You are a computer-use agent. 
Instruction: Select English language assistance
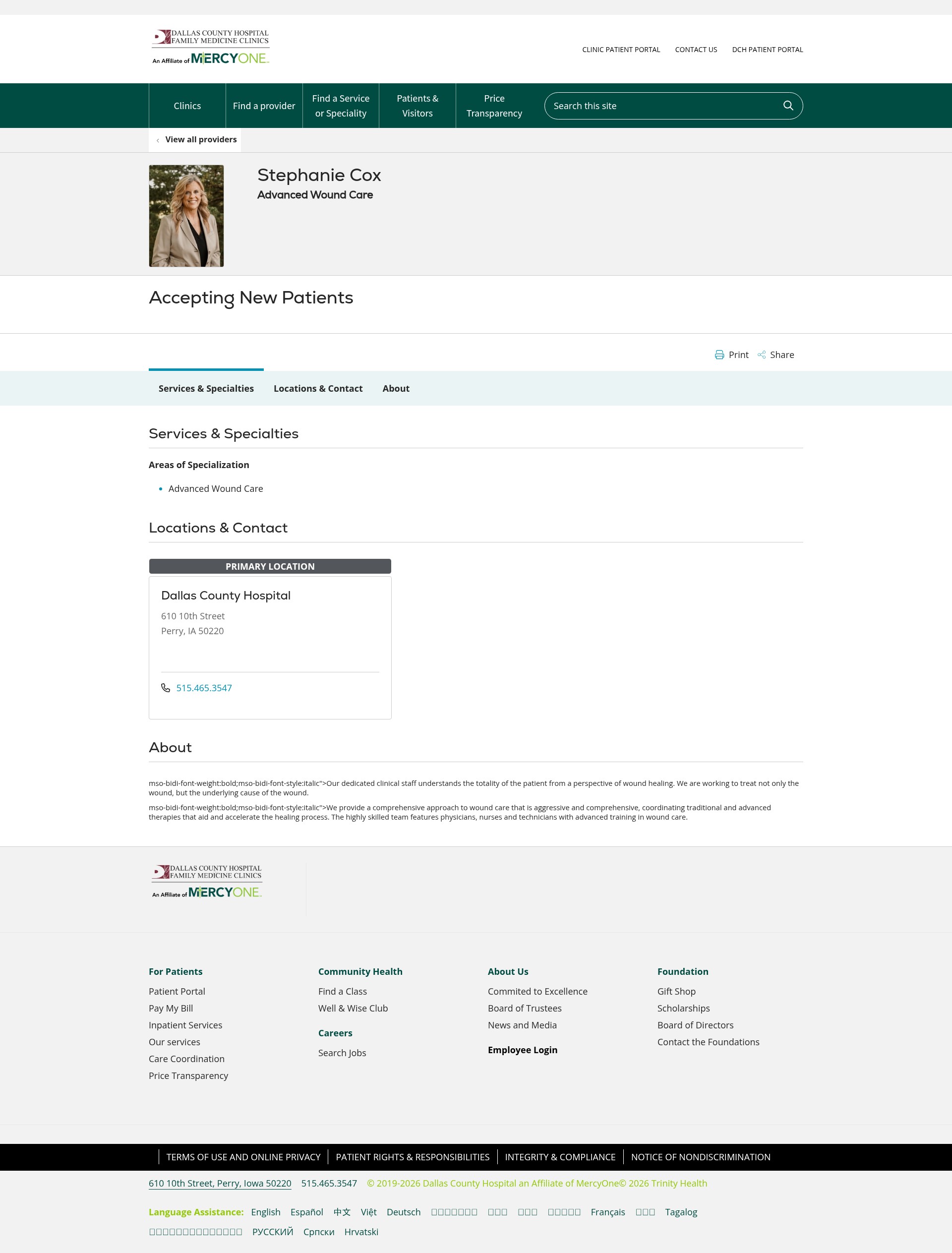tap(266, 1212)
